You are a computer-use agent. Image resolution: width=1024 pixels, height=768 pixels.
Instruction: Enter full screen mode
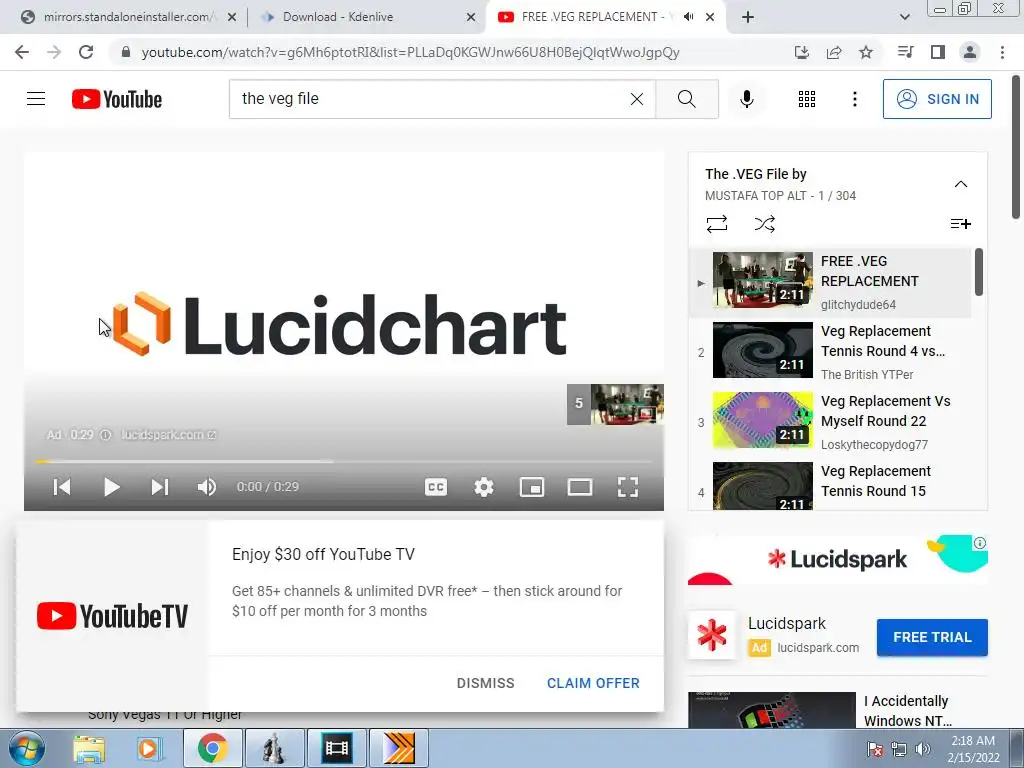click(x=628, y=487)
